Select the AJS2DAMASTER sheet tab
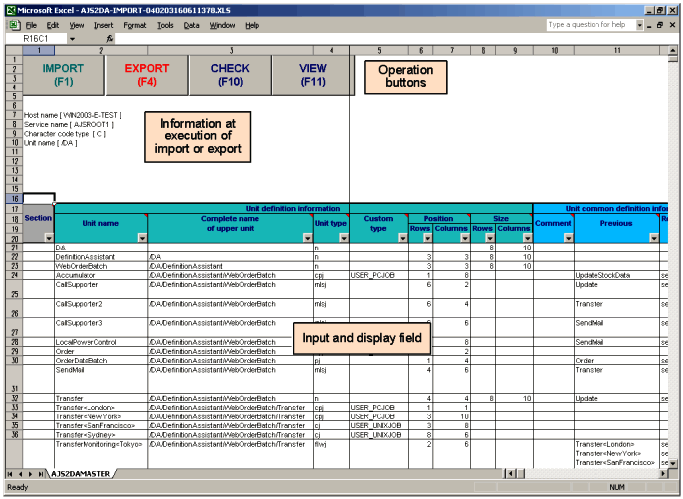 [x=87, y=474]
